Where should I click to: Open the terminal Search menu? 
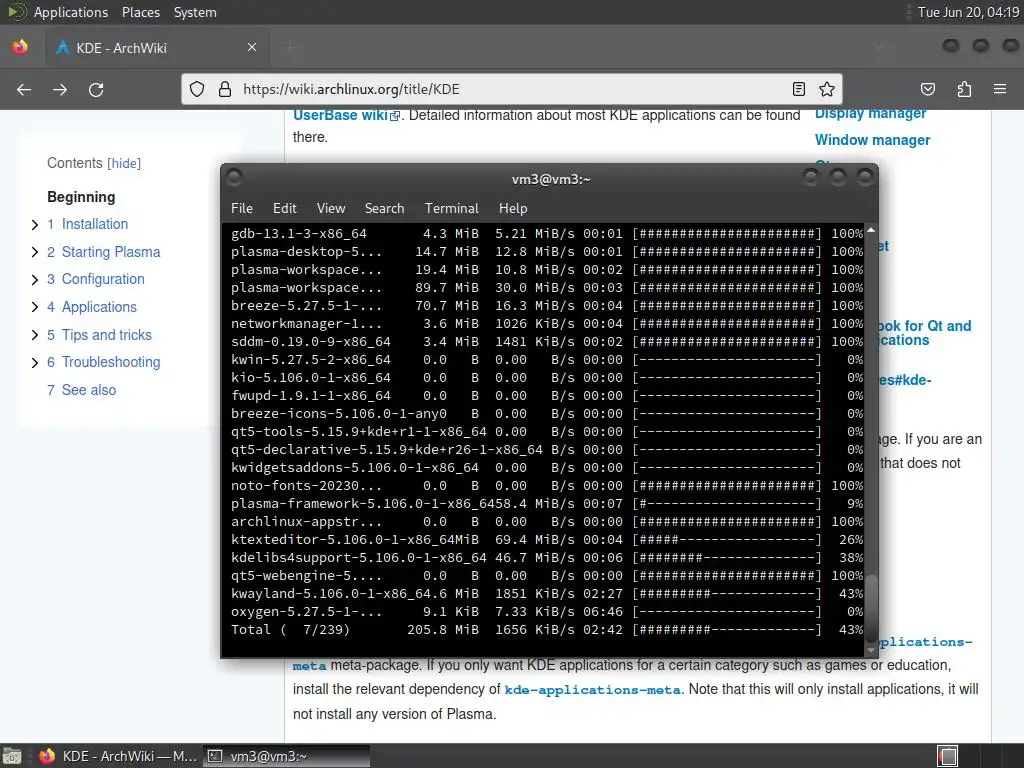tap(384, 208)
